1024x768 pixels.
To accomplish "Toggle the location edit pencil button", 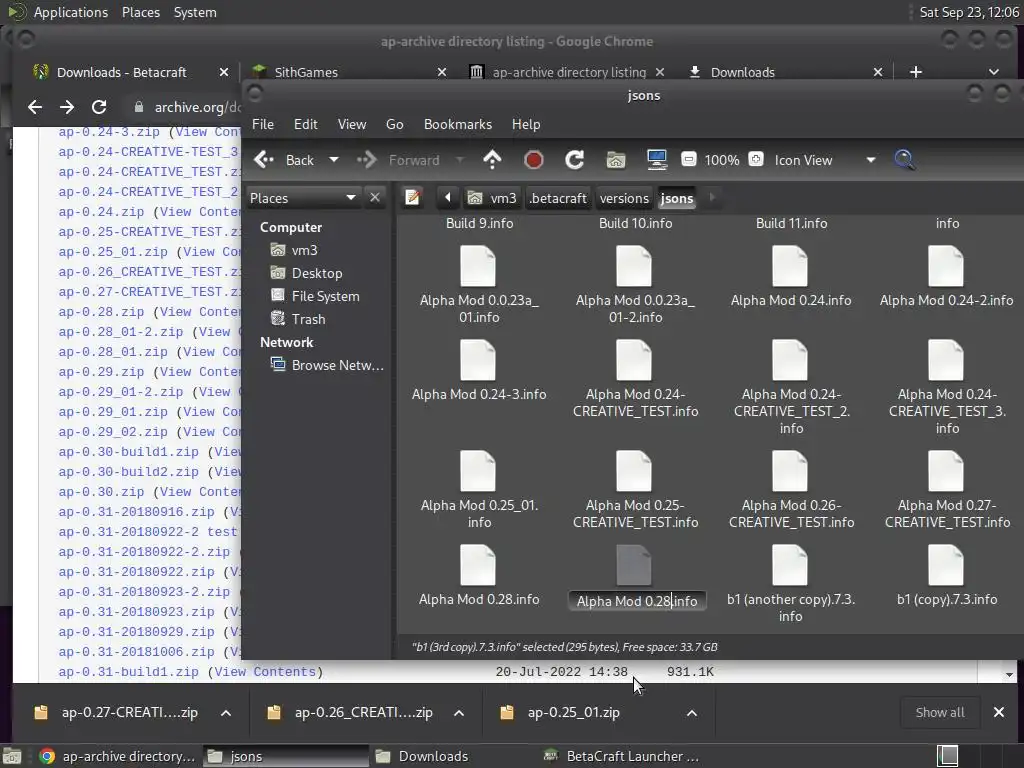I will [413, 197].
